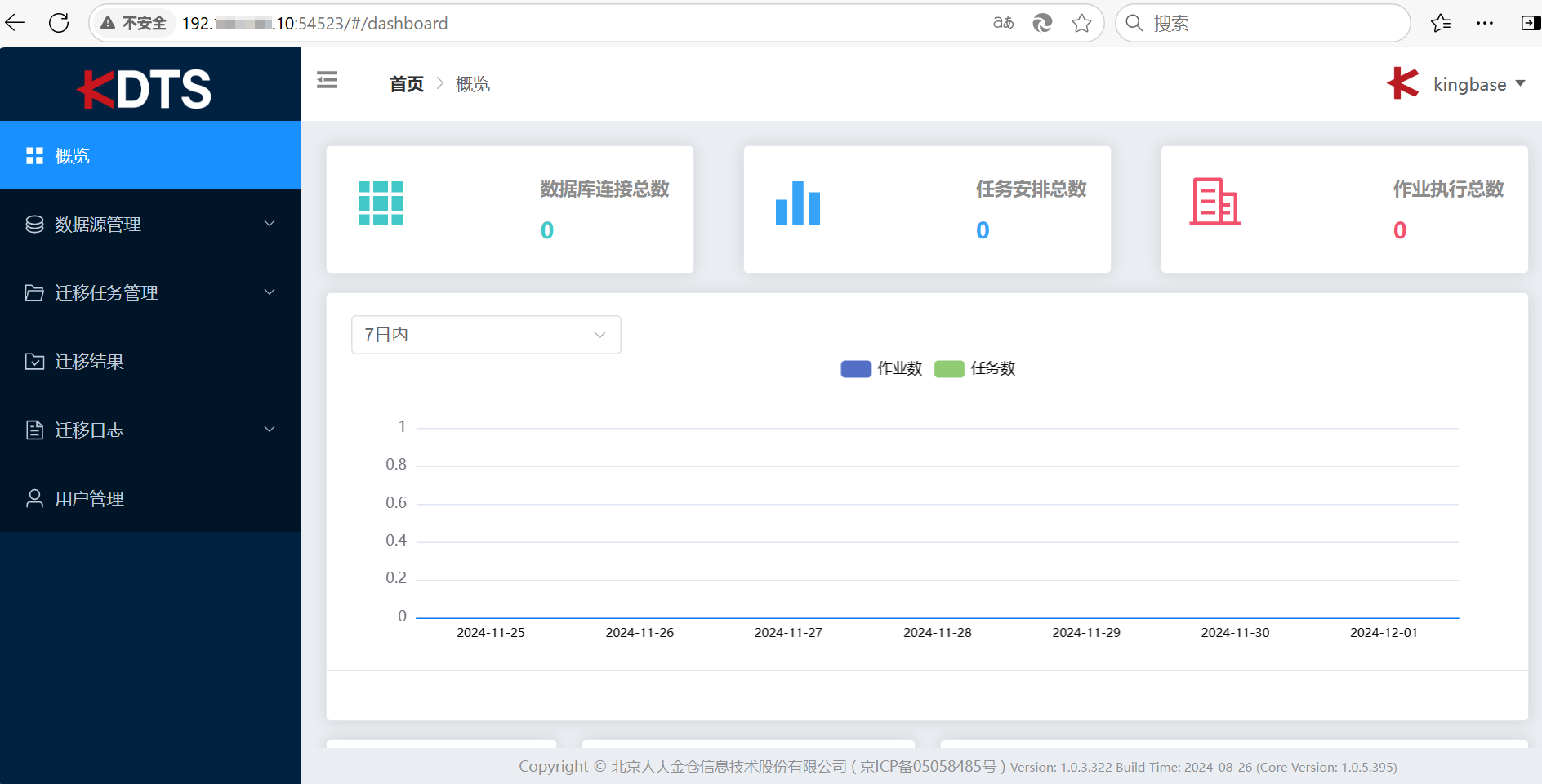Click the browser 搜索 search field

click(x=1263, y=23)
